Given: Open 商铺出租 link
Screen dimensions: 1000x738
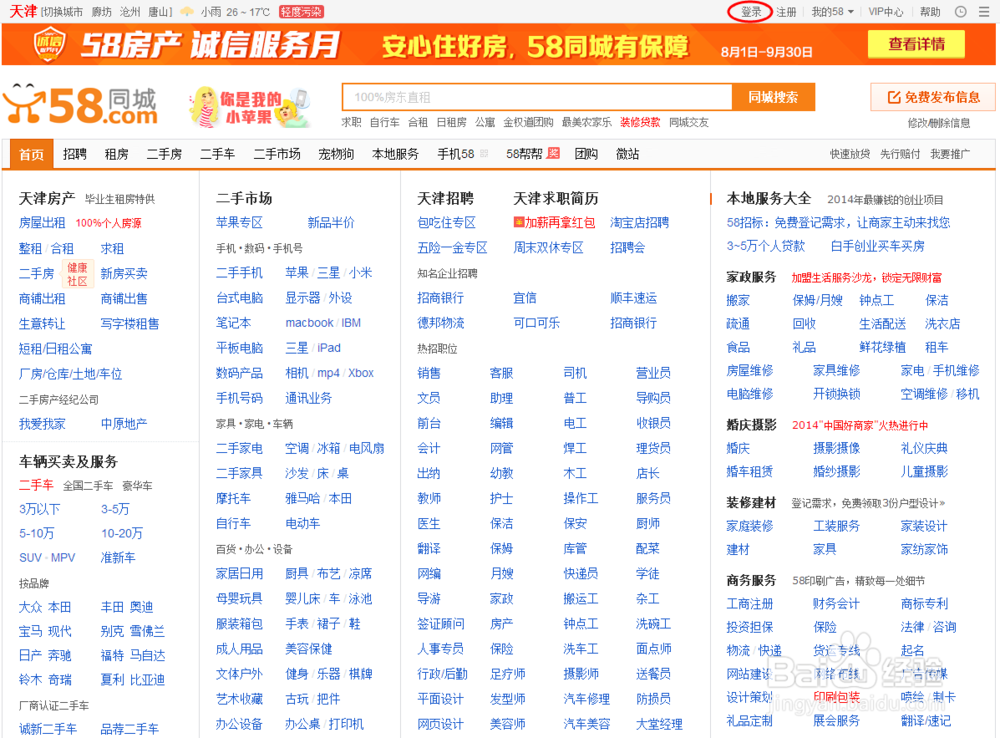Looking at the screenshot, I should 42,299.
